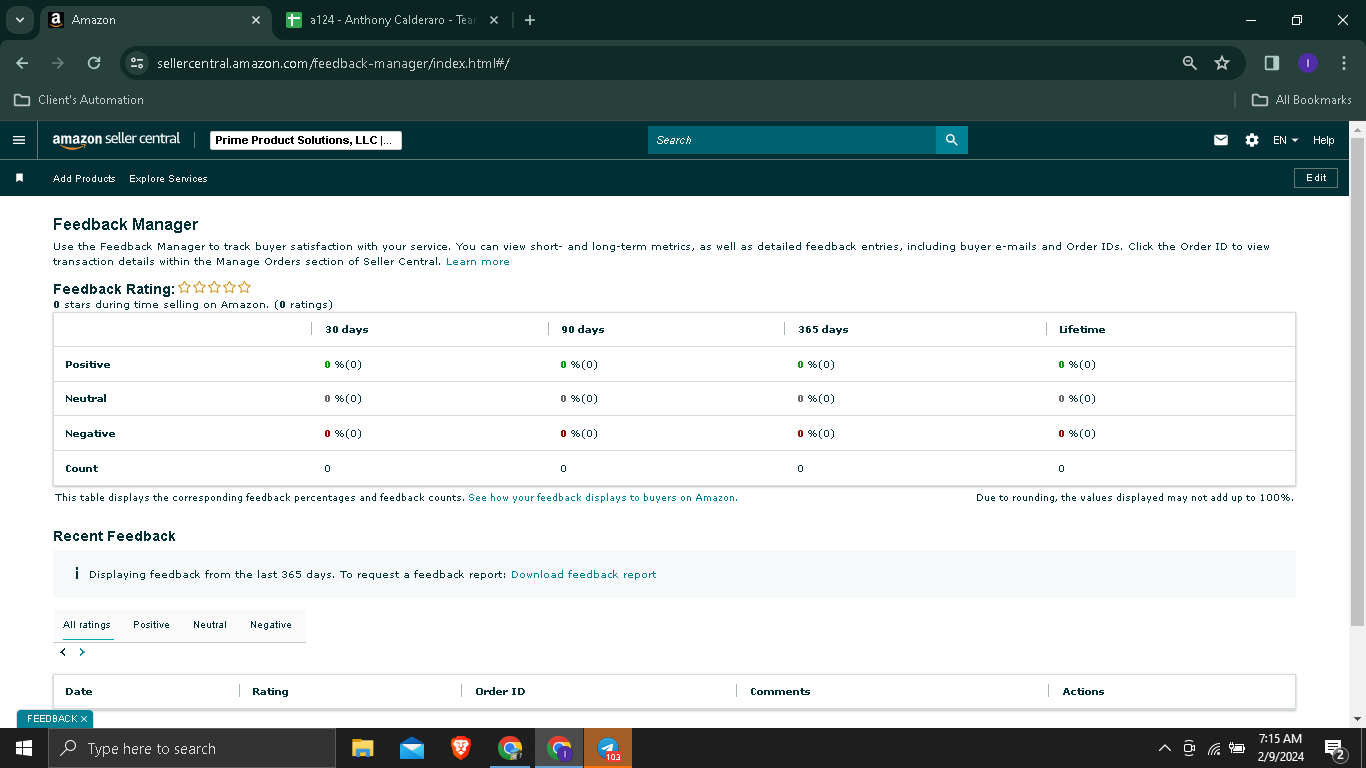Viewport: 1366px width, 768px height.
Task: Click the Edit button
Action: tap(1316, 178)
